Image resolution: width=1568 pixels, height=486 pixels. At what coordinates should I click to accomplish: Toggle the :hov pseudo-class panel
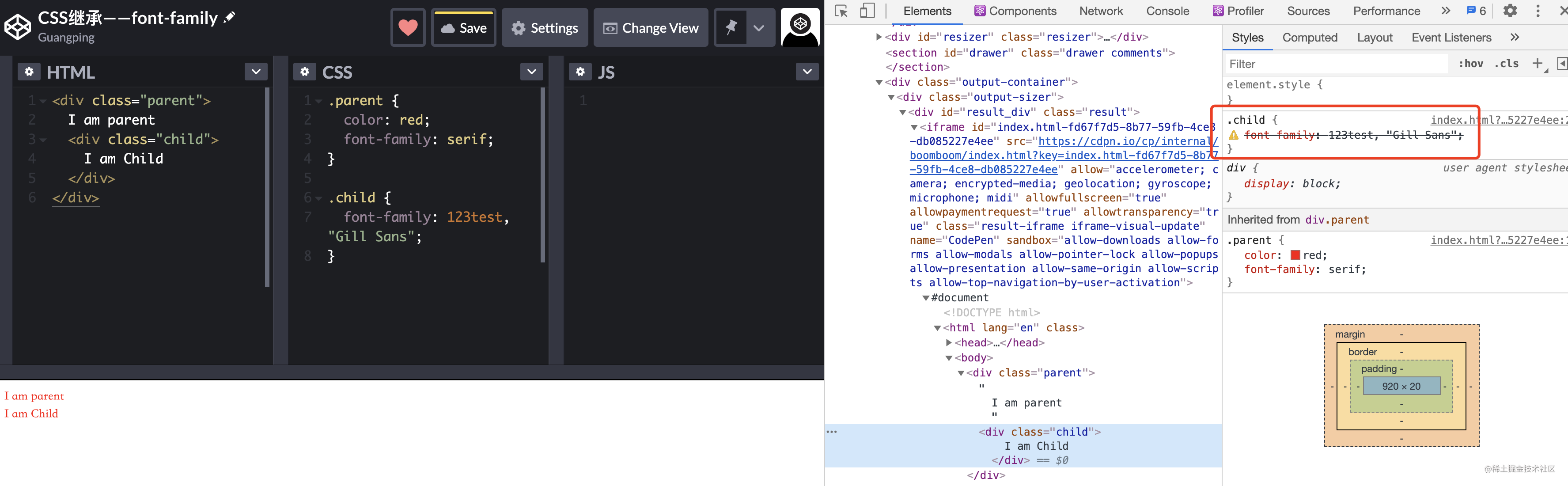(1471, 63)
